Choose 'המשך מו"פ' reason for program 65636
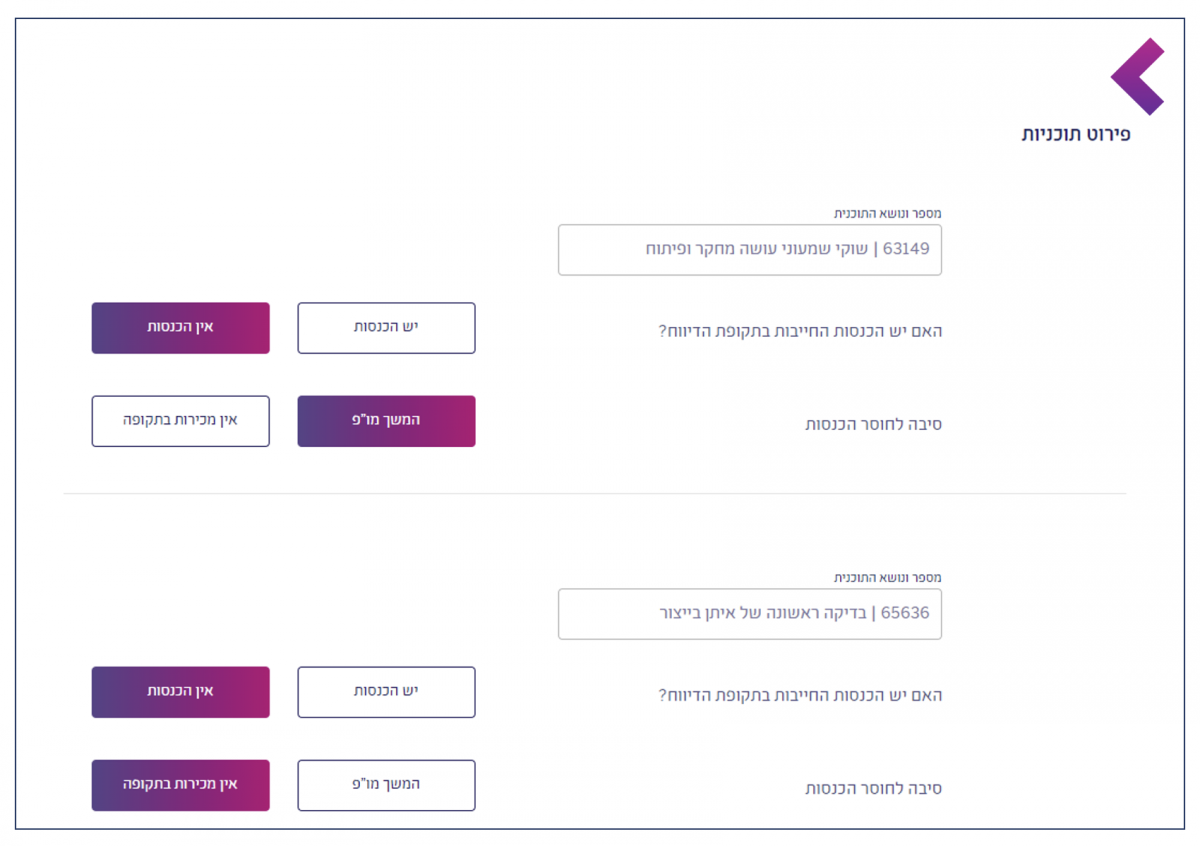The height and width of the screenshot is (846, 1200). 386,785
